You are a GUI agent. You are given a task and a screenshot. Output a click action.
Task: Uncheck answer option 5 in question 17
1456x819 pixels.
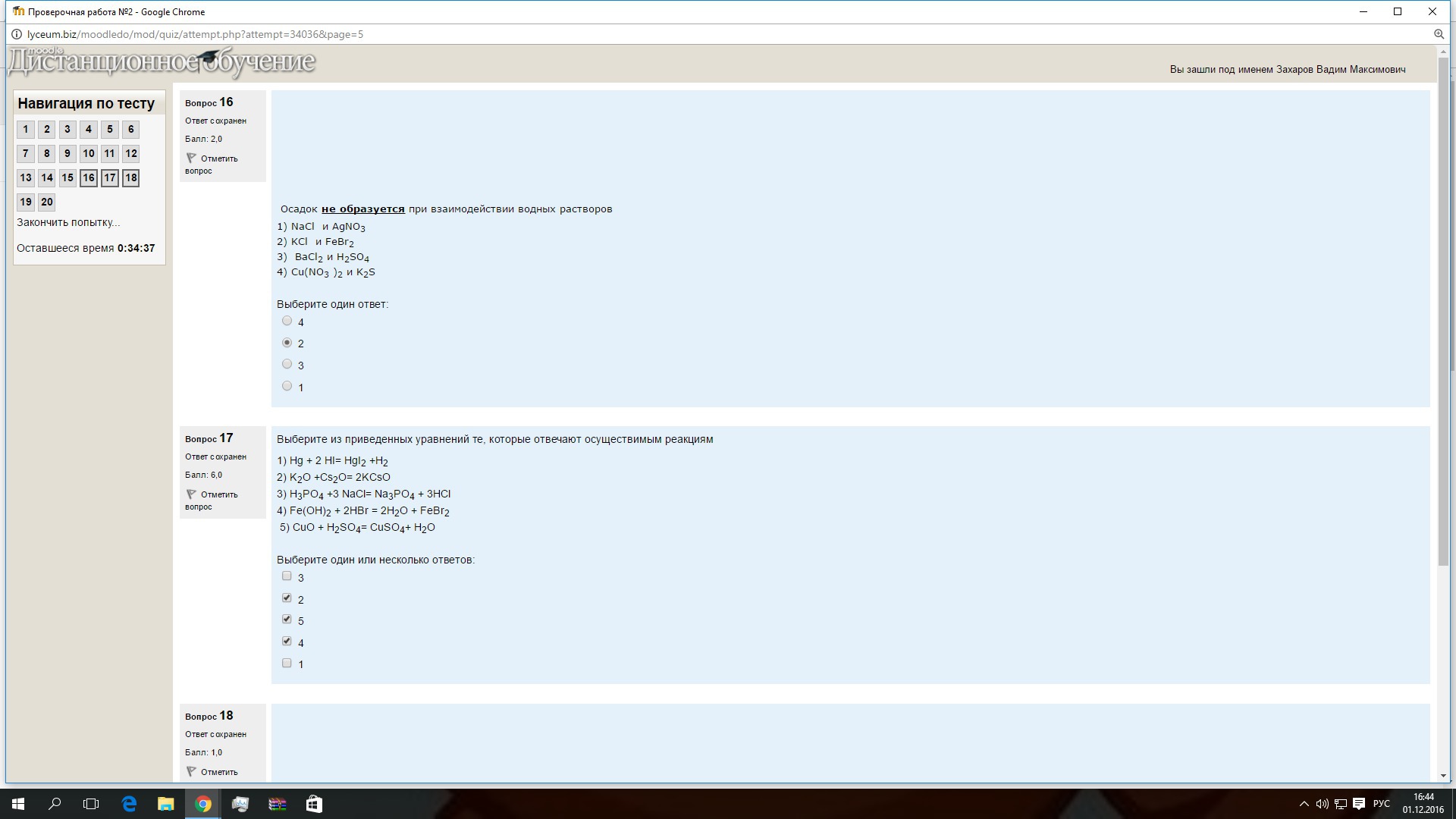pos(287,620)
